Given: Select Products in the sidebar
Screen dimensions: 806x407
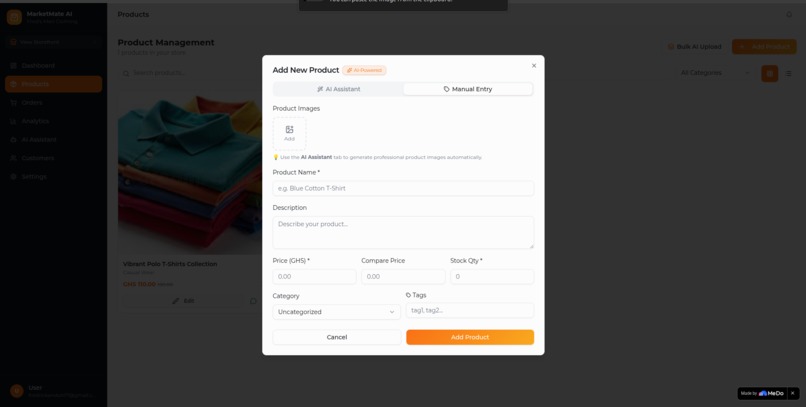Looking at the screenshot, I should click(53, 84).
